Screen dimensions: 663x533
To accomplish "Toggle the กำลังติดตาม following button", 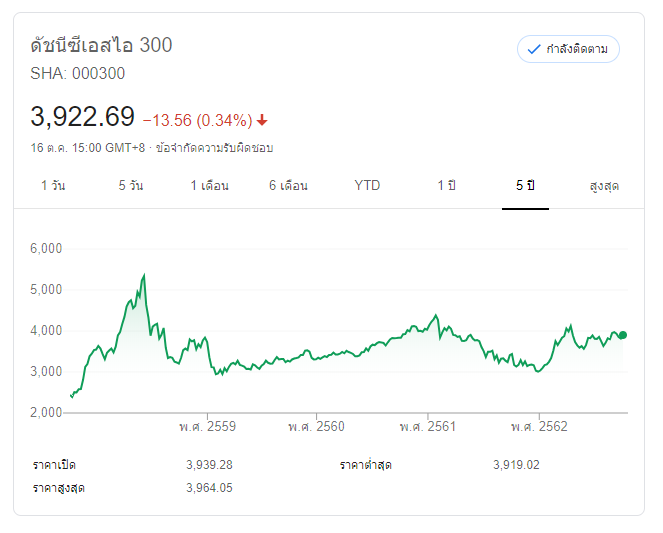I will 568,49.
